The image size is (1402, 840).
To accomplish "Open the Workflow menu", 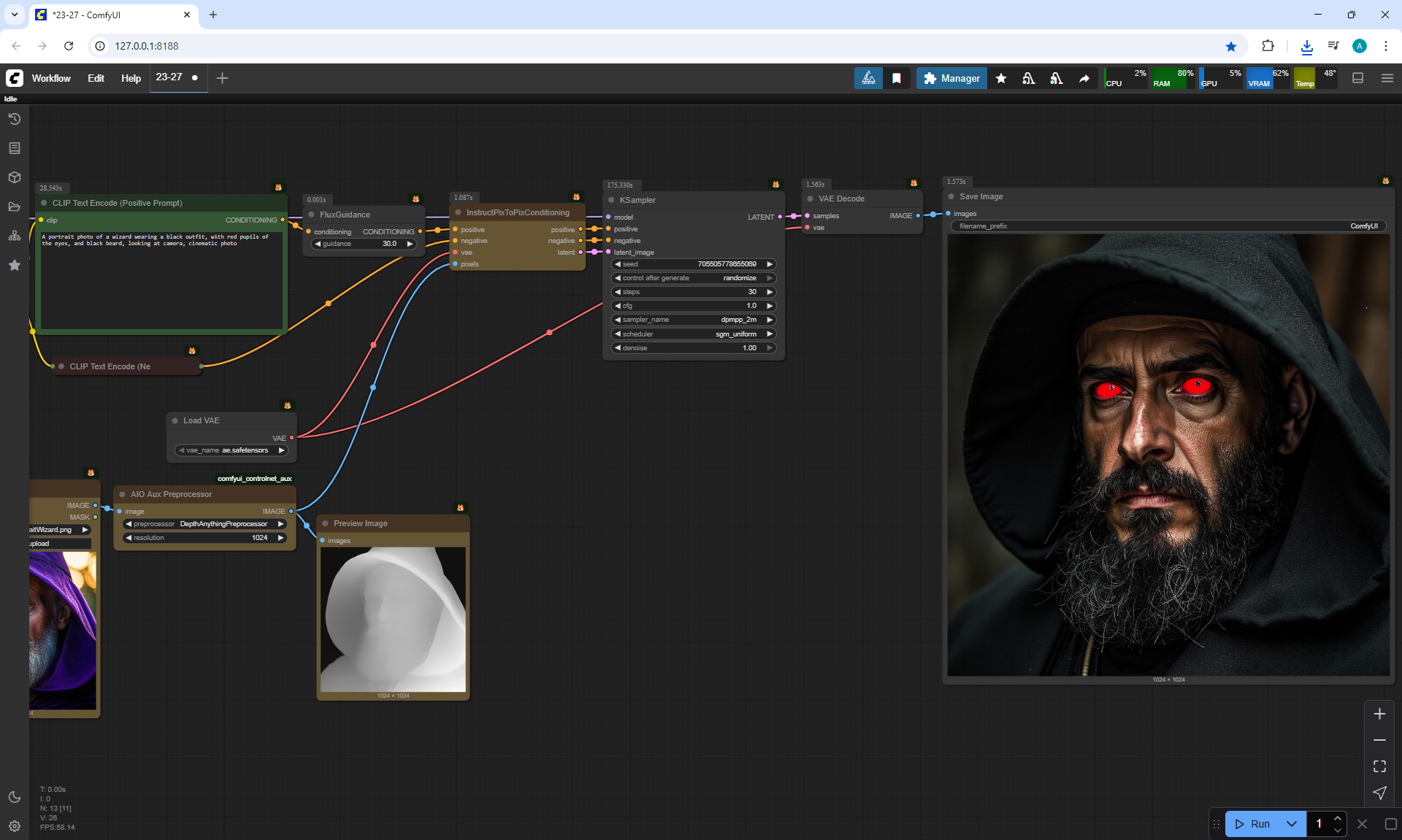I will pyautogui.click(x=51, y=78).
